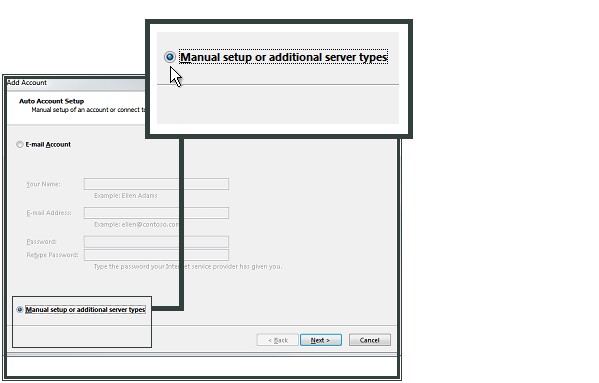Click the 'E-mail Address:' field label
The image size is (599, 383).
point(49,213)
